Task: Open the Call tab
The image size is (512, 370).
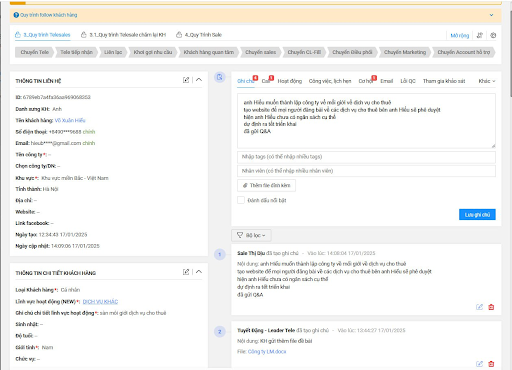Action: pyautogui.click(x=266, y=81)
